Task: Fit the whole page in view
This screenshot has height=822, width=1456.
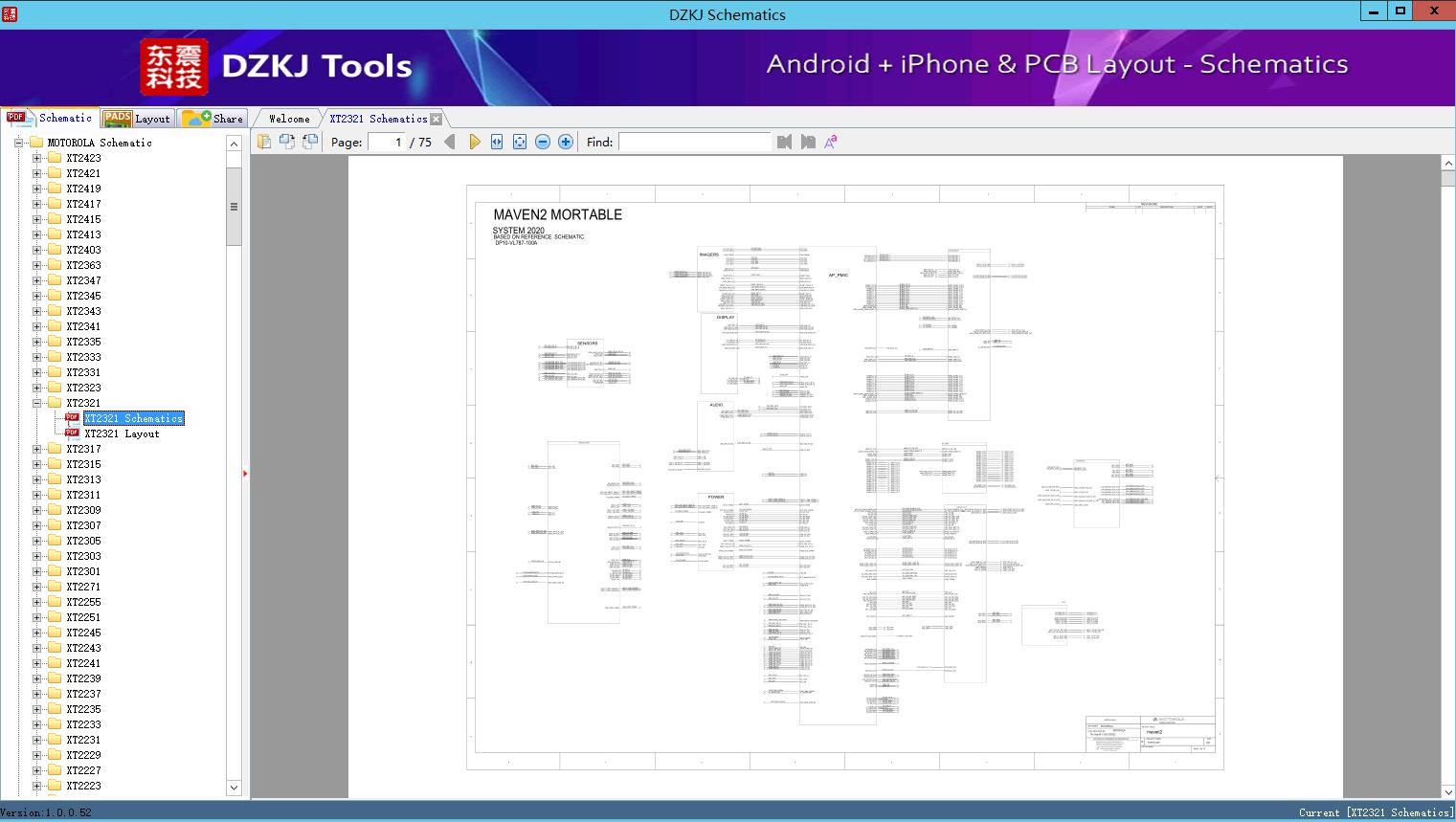Action: pos(520,142)
